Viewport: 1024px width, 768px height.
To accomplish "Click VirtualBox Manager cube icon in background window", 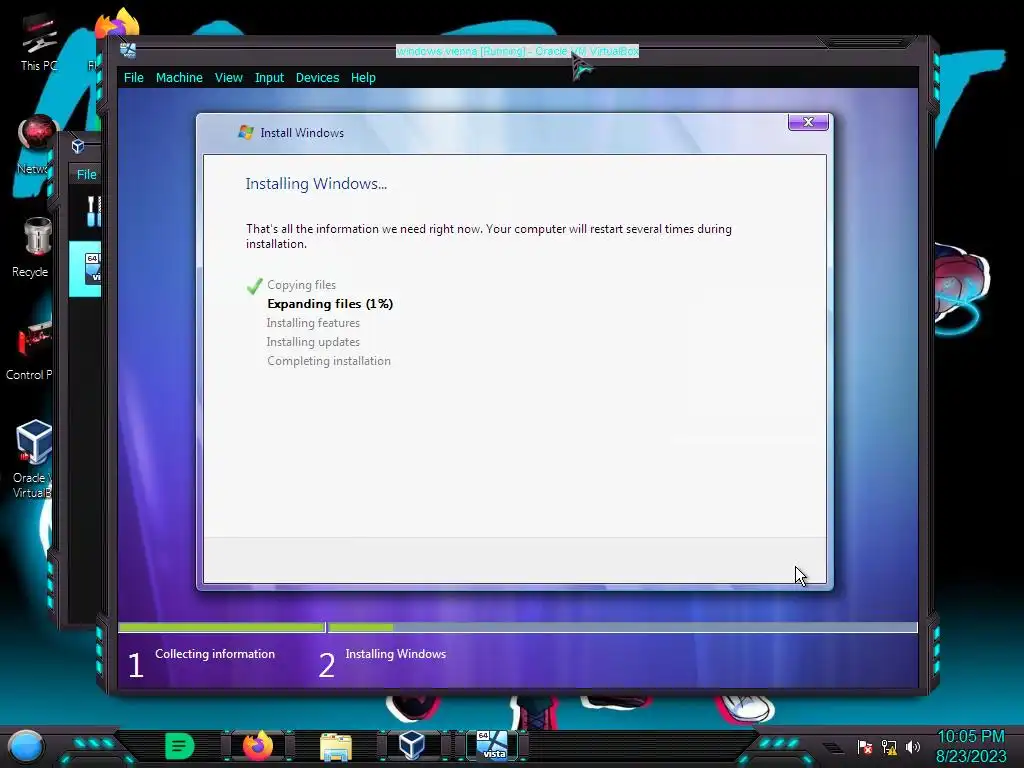I will click(78, 146).
